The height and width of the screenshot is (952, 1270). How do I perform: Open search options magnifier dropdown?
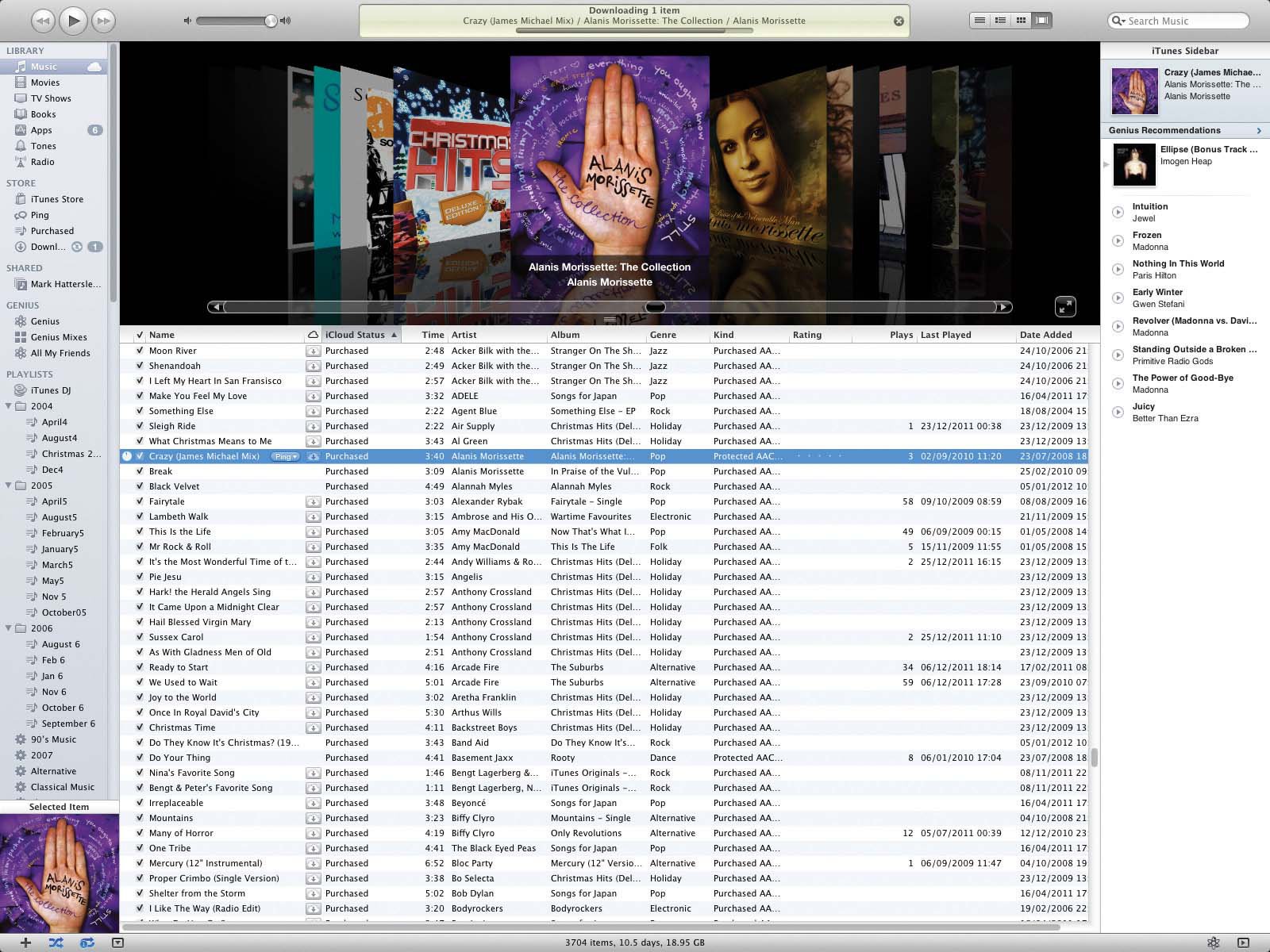pos(1118,21)
